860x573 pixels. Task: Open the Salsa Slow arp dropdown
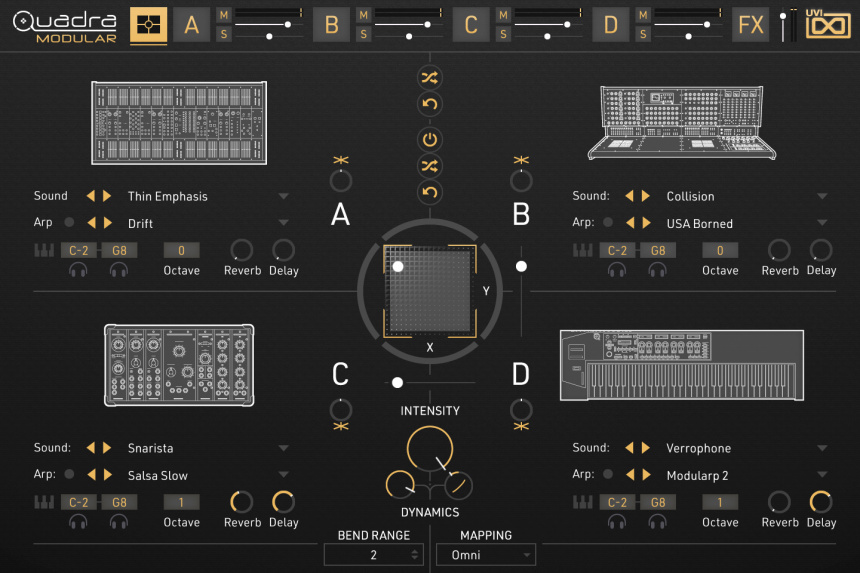(x=284, y=474)
